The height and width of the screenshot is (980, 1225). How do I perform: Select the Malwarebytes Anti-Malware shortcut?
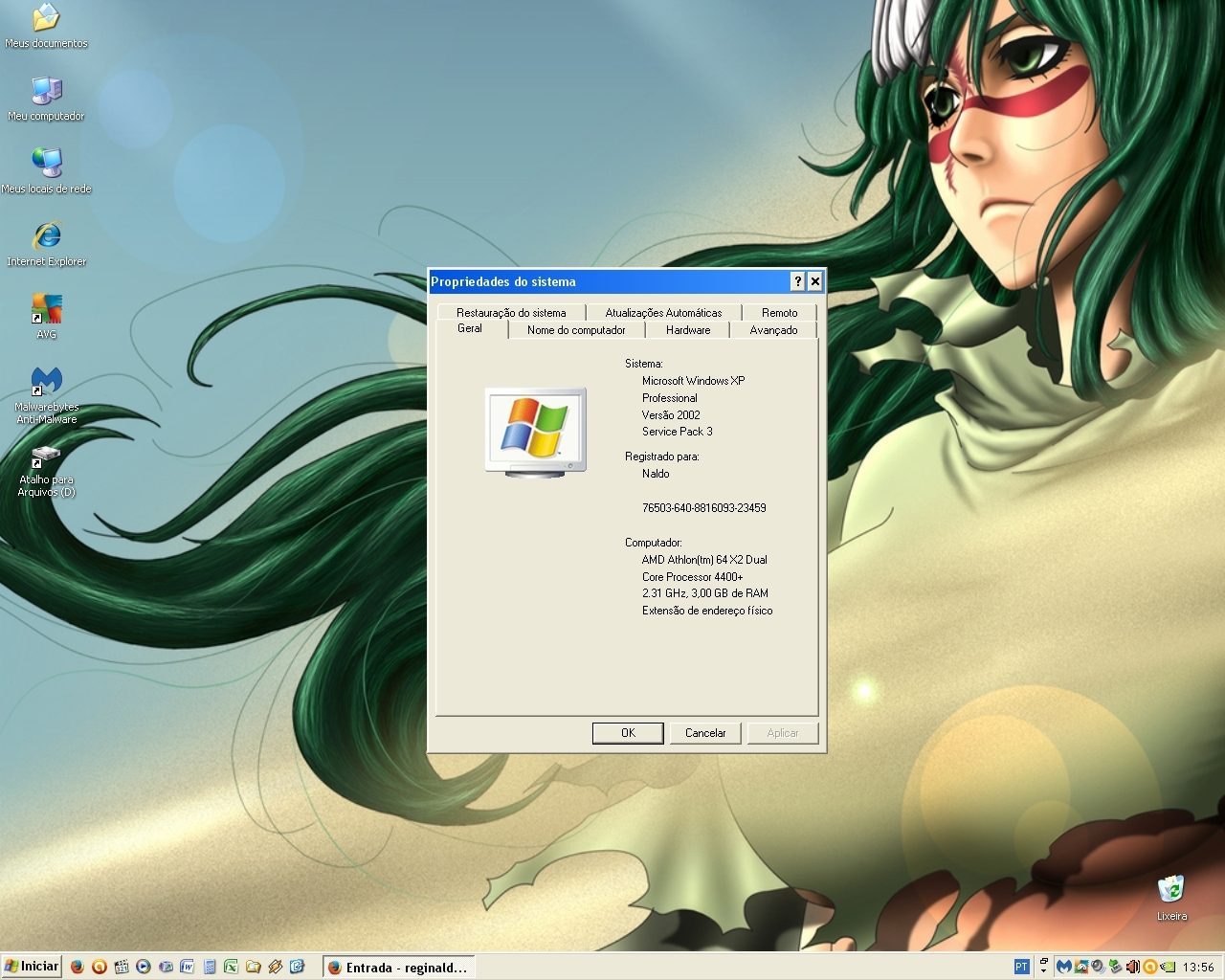point(46,395)
